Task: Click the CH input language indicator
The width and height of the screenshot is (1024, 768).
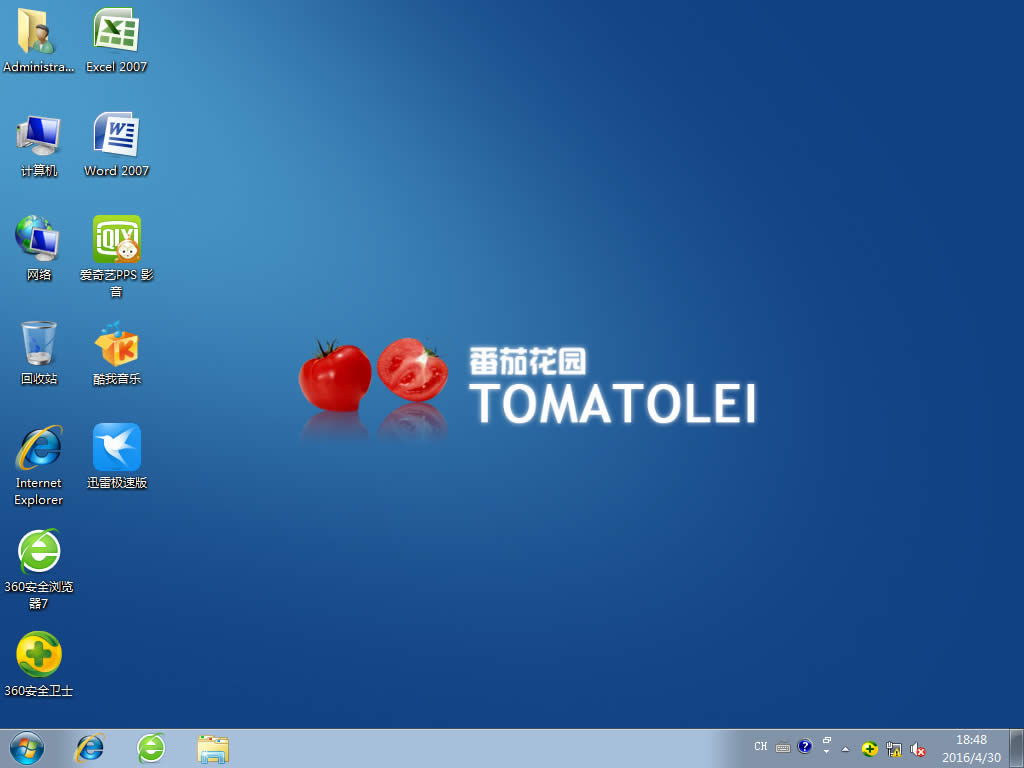Action: click(761, 747)
